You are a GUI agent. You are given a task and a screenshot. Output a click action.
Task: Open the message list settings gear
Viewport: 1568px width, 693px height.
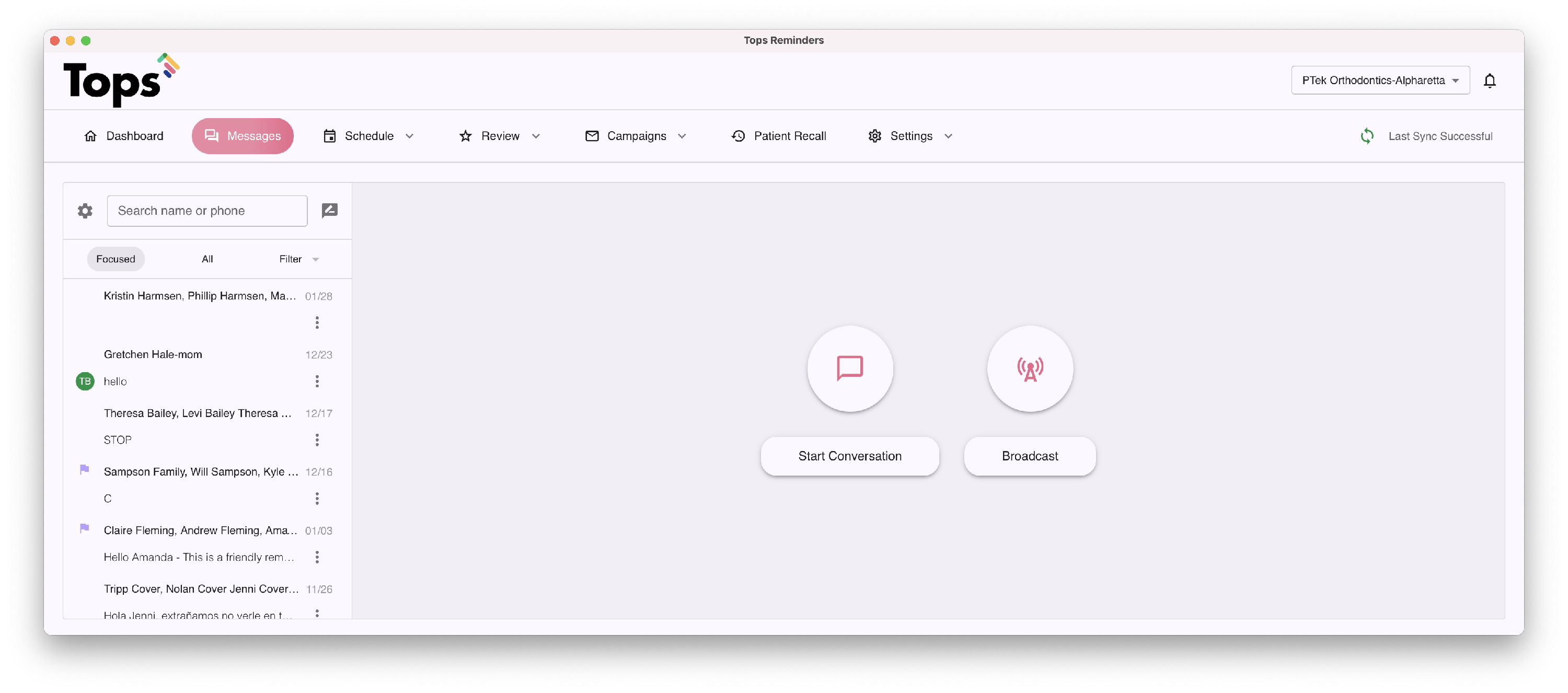[x=85, y=211]
